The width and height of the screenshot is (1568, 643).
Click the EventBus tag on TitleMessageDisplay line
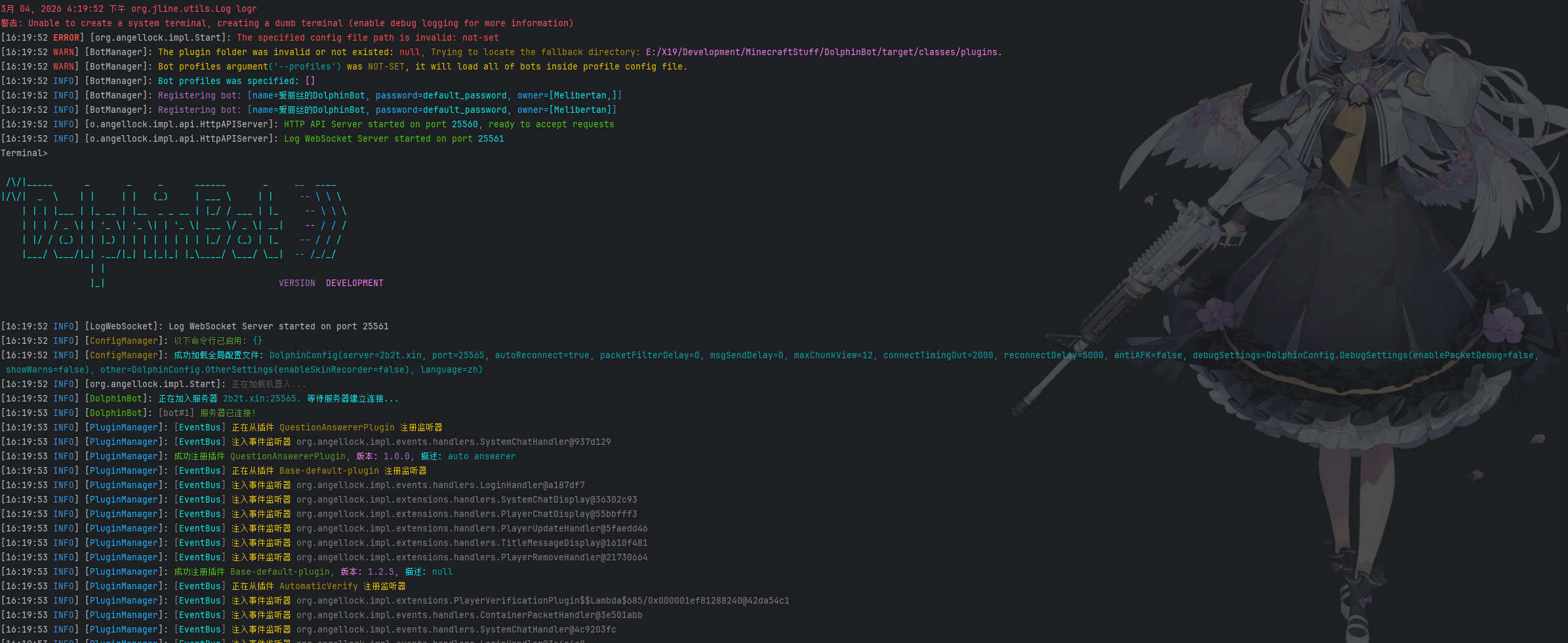(x=200, y=543)
